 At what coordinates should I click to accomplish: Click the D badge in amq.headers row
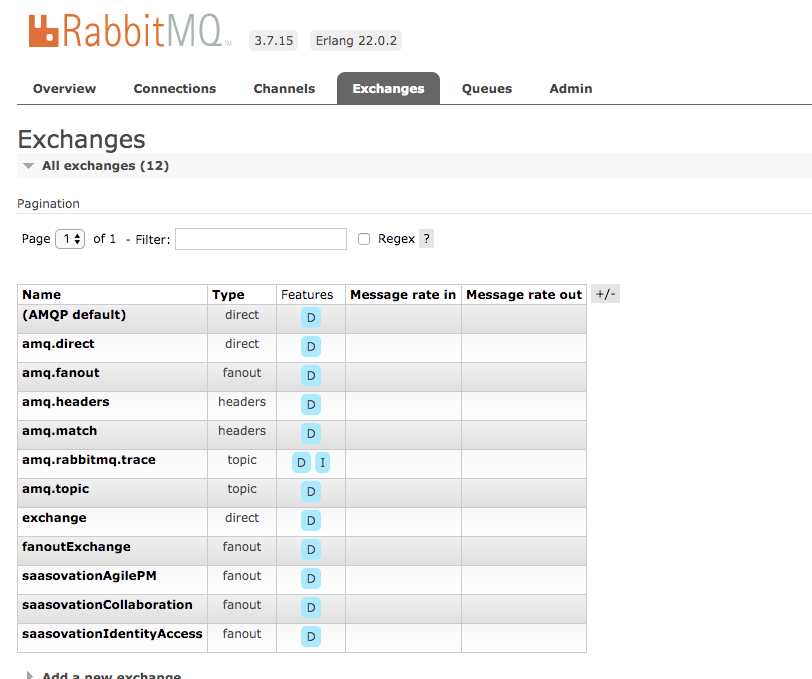pyautogui.click(x=311, y=404)
